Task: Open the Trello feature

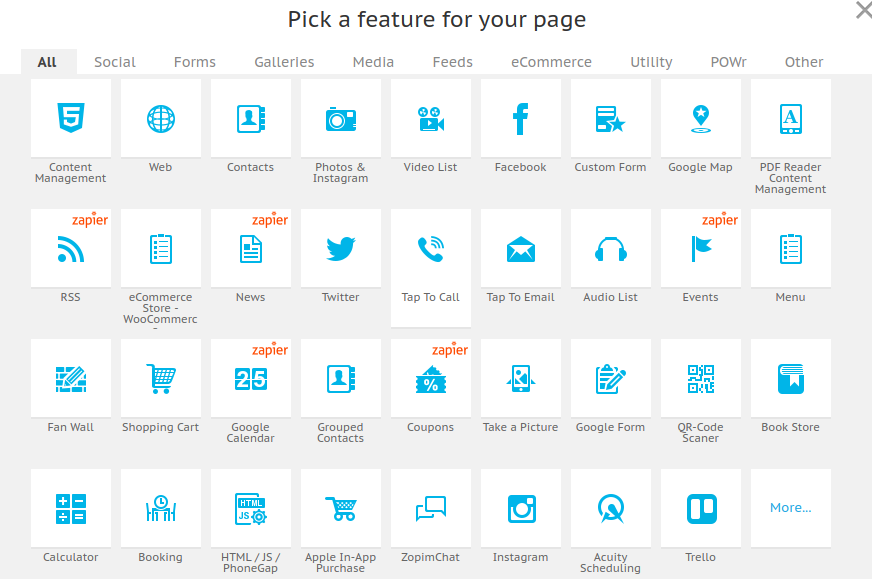Action: coord(700,507)
